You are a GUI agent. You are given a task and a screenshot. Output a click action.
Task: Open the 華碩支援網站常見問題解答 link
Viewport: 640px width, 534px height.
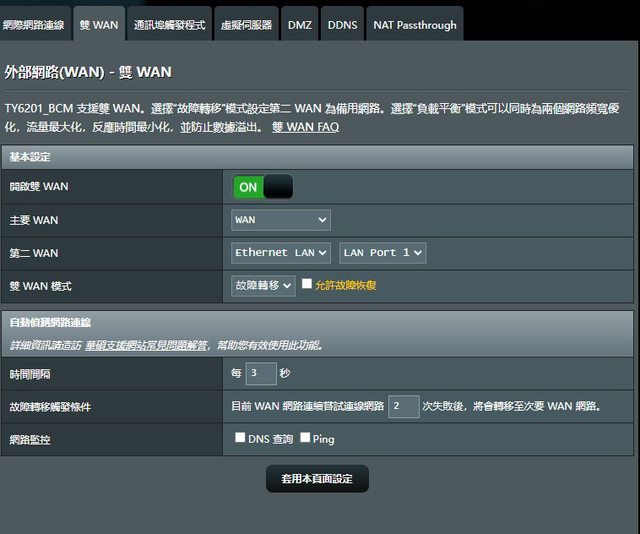coord(146,345)
